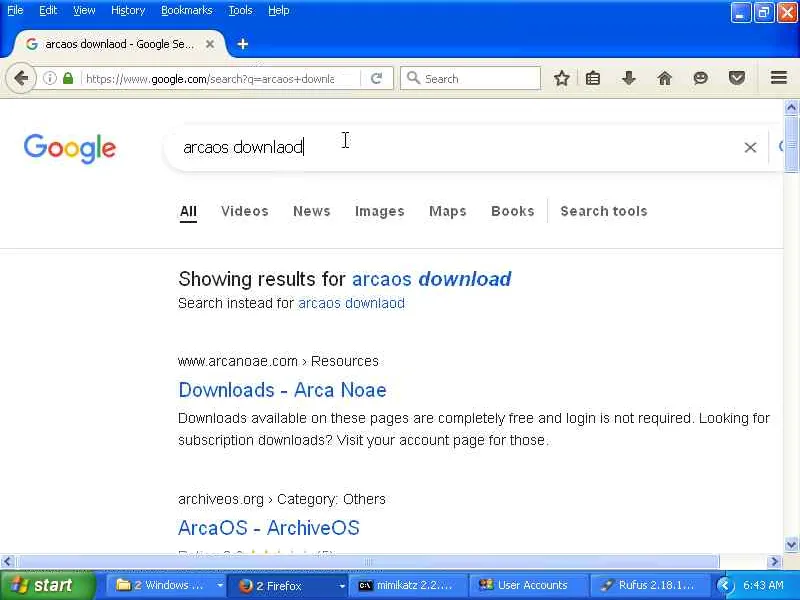Switch to Images search results
Screen dimensions: 800x600
click(380, 211)
